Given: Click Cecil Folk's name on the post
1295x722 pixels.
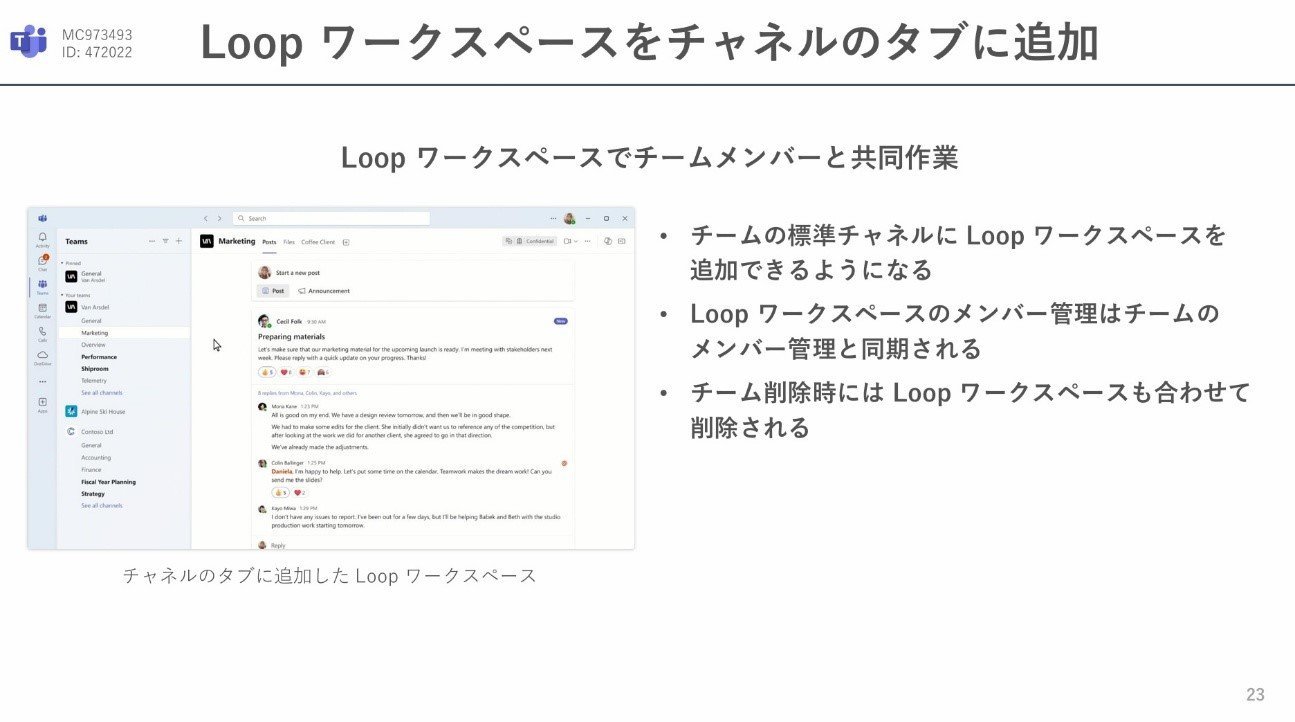Looking at the screenshot, I should tap(289, 322).
